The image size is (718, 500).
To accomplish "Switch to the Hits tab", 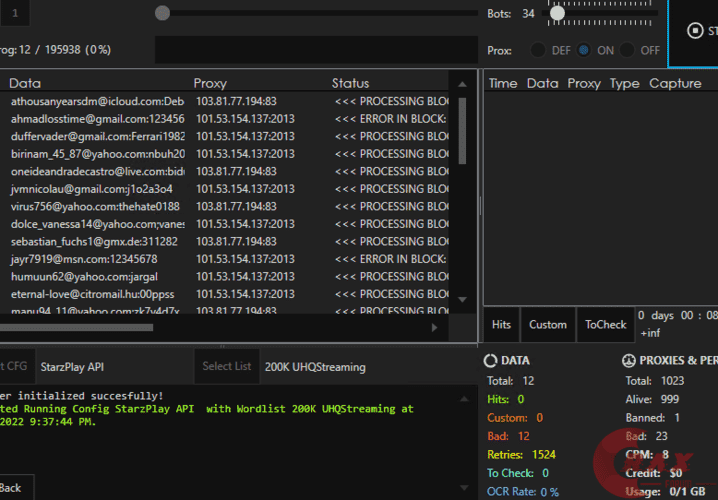I will point(501,324).
